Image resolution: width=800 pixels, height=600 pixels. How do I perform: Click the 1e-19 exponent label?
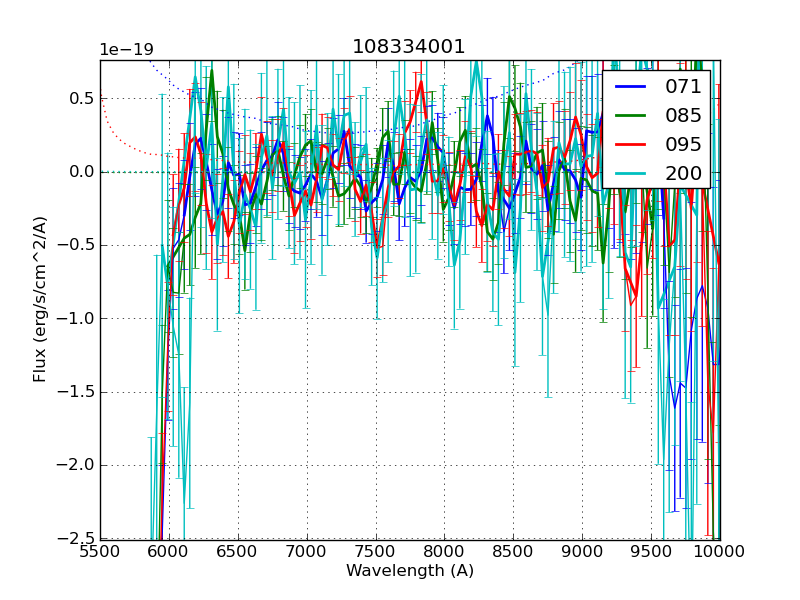[x=126, y=50]
